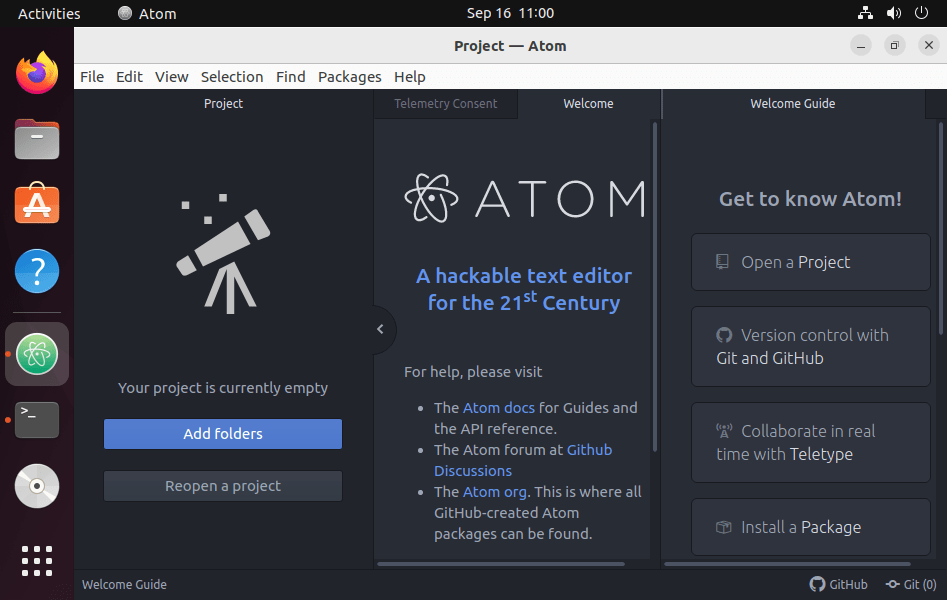
Task: Select the Teletype antenna icon
Action: coord(723,430)
